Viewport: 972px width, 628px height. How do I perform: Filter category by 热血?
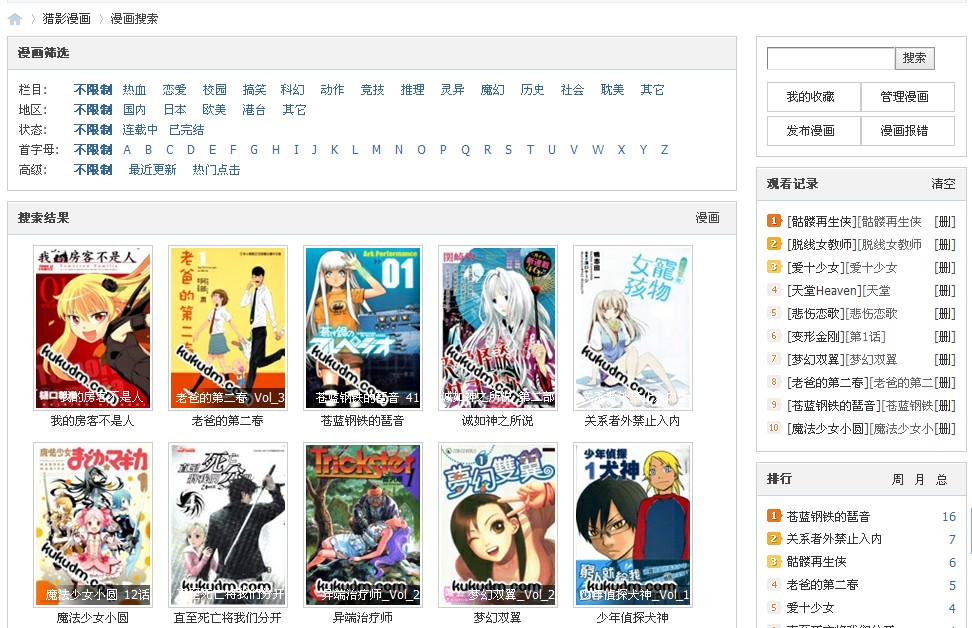point(135,90)
